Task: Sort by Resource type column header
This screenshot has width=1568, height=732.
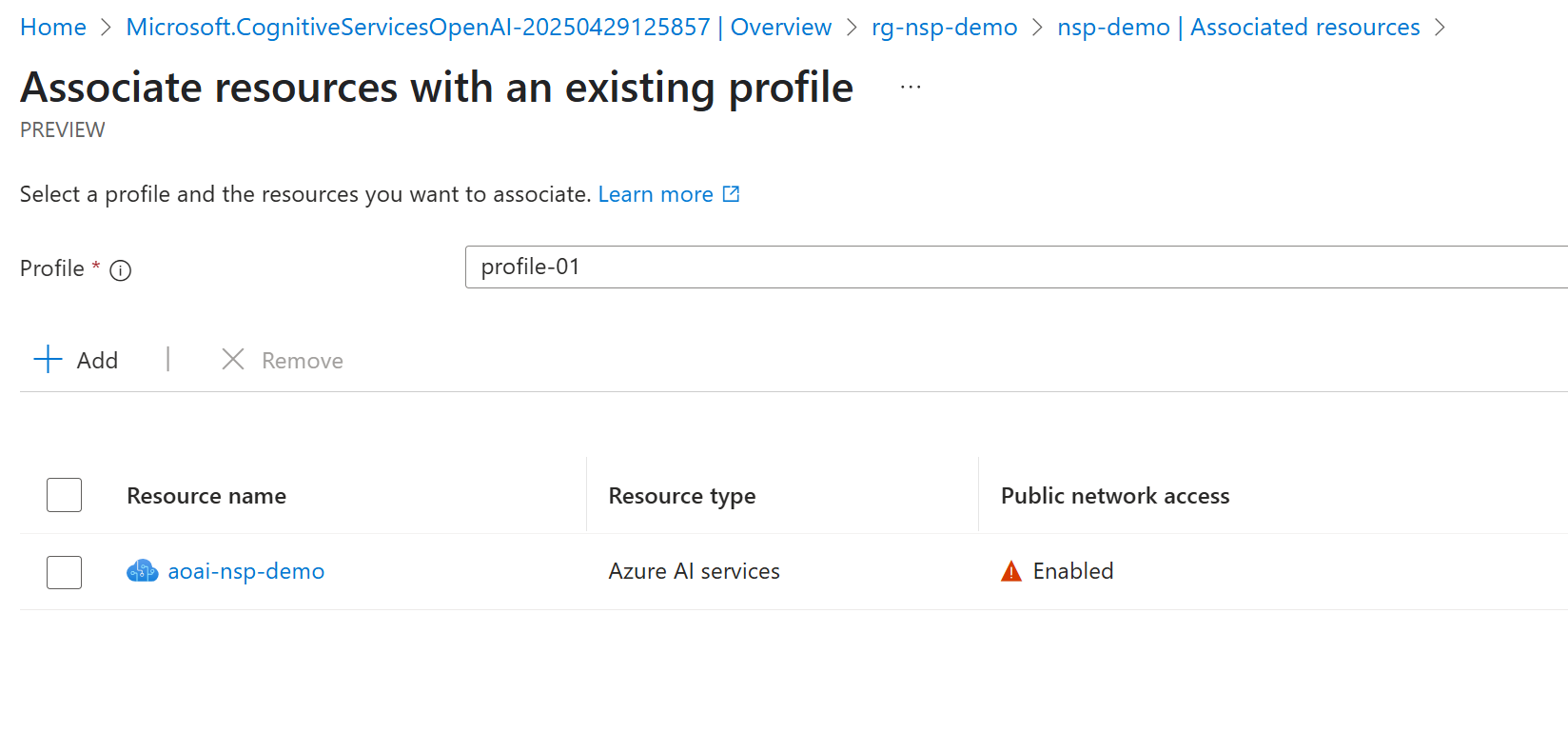Action: coord(681,496)
